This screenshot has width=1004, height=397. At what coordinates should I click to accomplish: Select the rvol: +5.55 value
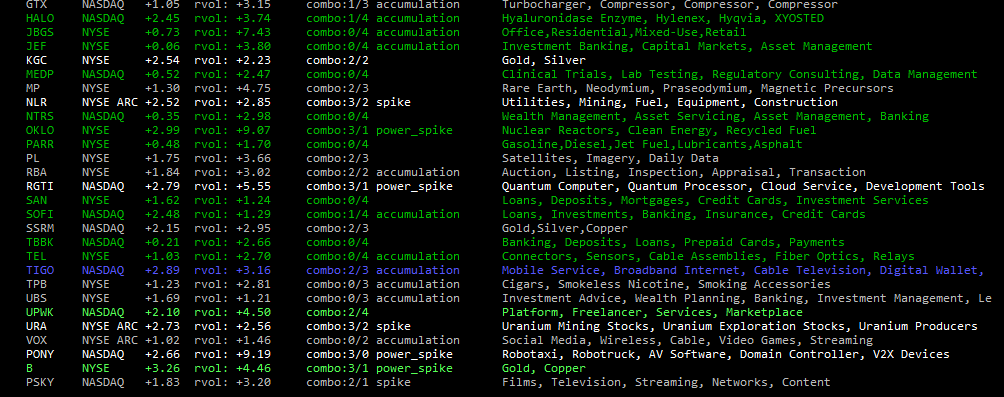(x=232, y=187)
